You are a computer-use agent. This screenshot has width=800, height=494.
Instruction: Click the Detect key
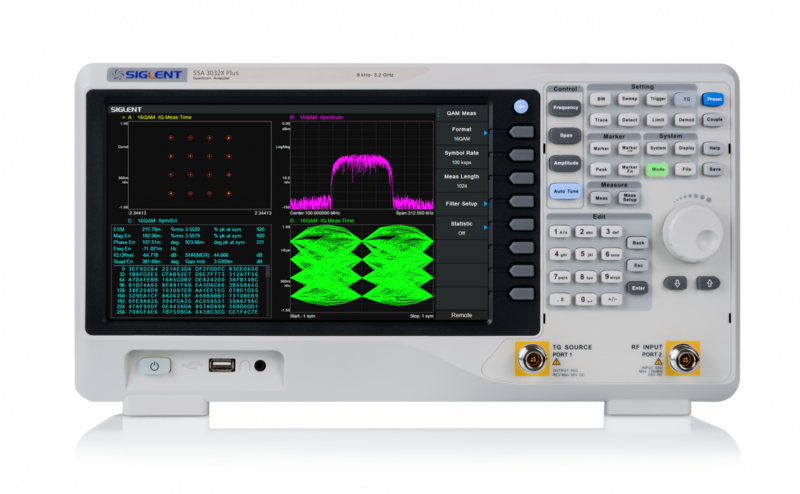point(629,120)
